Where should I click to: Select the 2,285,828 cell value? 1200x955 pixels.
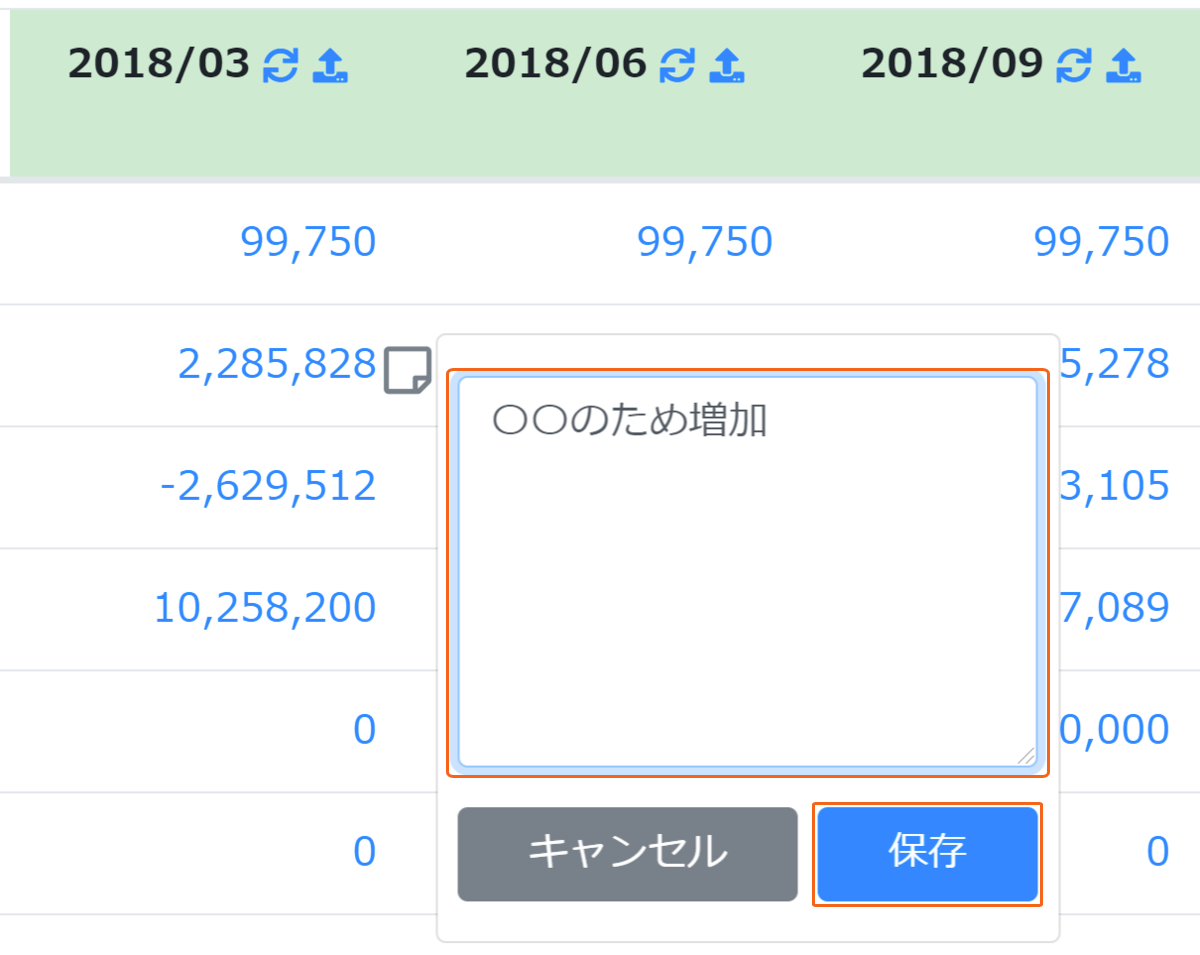coord(277,365)
